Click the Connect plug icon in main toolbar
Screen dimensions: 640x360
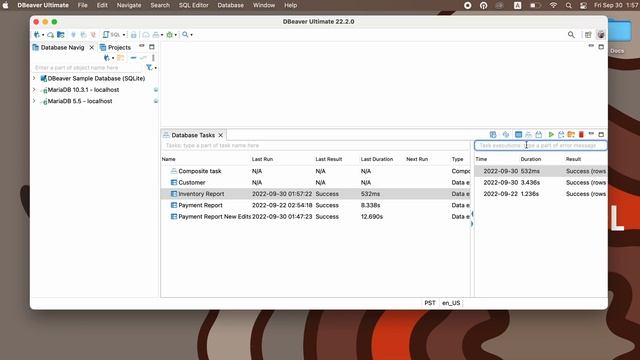point(73,35)
